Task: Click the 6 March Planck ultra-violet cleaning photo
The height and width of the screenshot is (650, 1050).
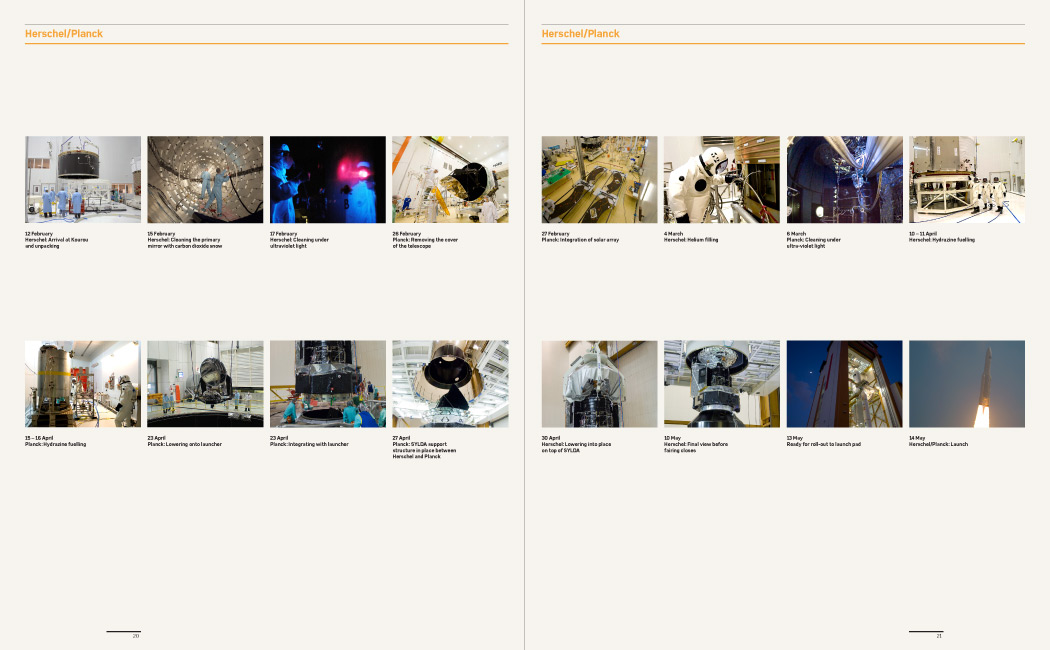Action: click(845, 179)
